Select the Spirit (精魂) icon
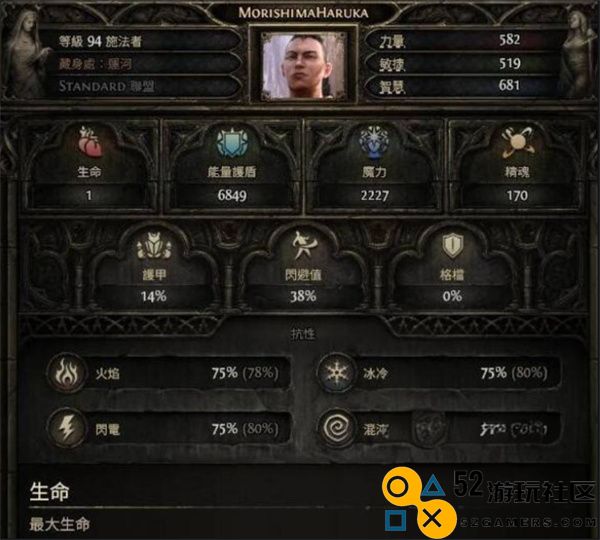 tap(517, 142)
